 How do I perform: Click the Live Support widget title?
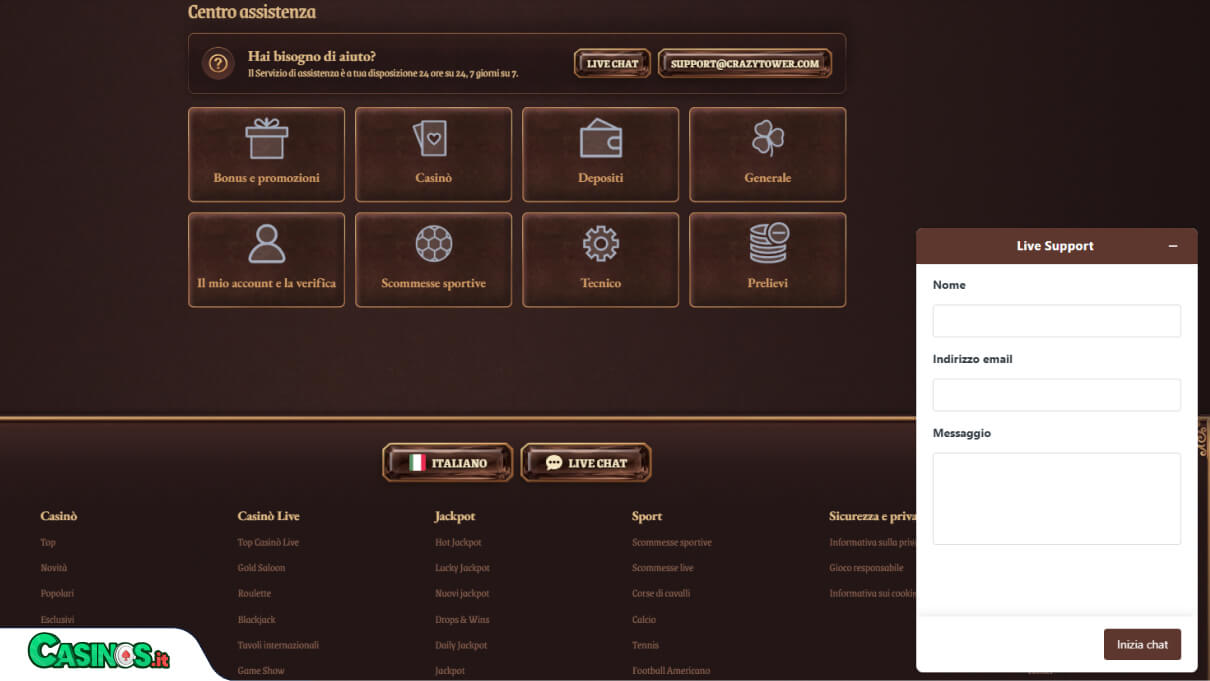[x=1055, y=246]
